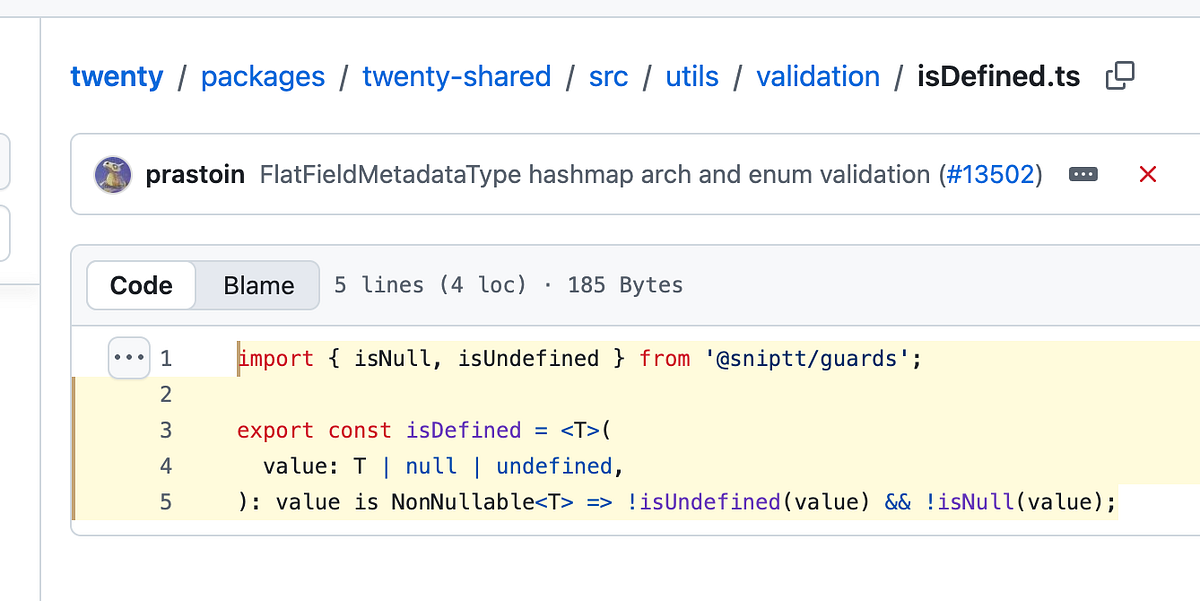Click line number 2 in the gutter
1200x601 pixels.
click(165, 395)
